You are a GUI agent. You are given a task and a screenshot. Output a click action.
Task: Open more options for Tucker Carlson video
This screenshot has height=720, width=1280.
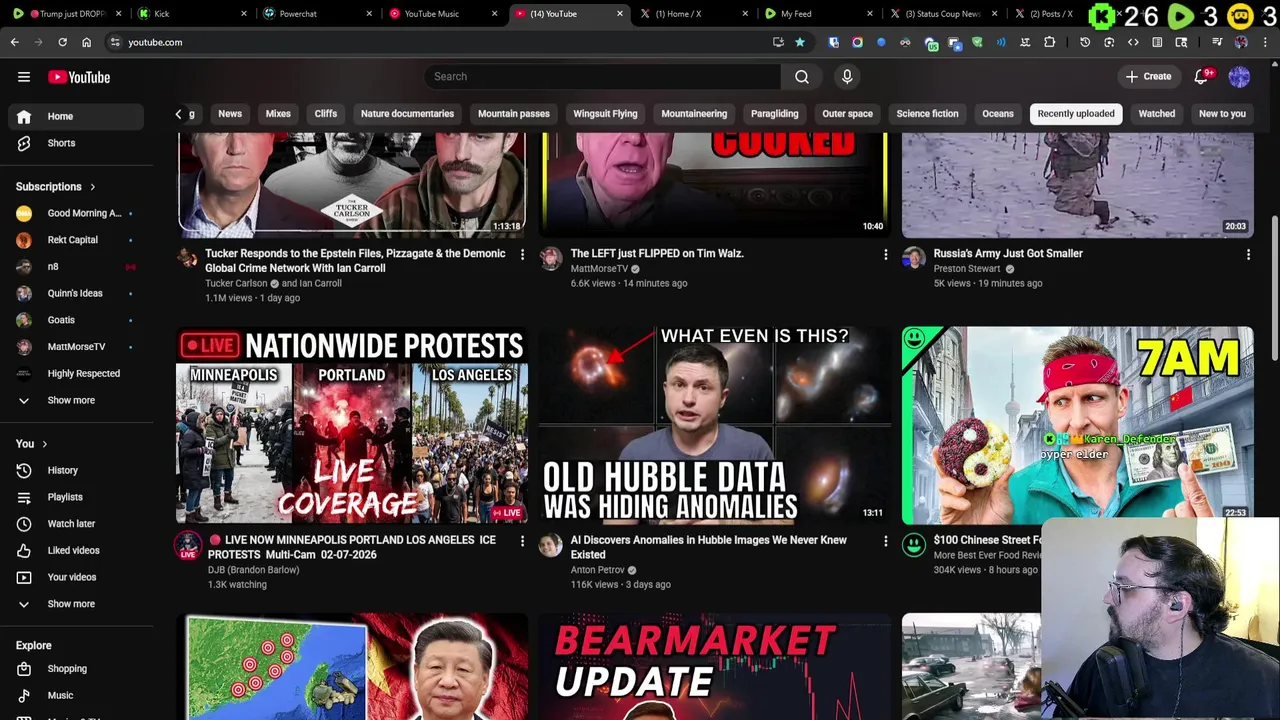(x=522, y=255)
